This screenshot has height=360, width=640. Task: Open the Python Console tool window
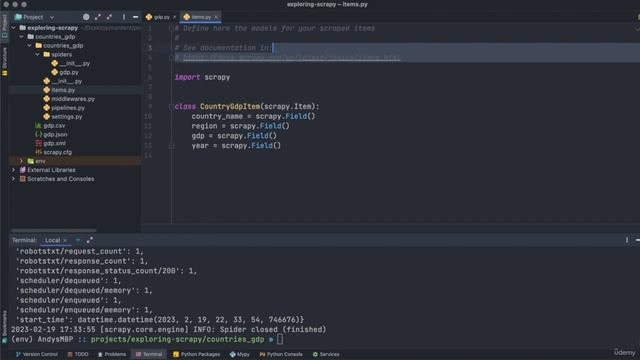281,354
